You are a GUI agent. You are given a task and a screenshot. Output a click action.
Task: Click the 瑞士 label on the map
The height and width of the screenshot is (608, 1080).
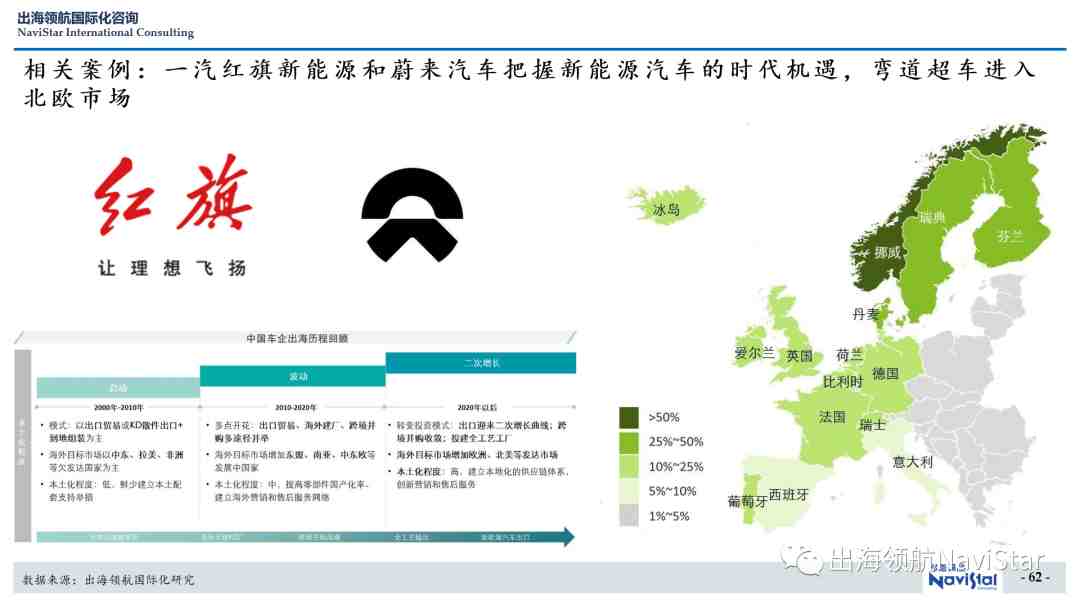(x=872, y=425)
